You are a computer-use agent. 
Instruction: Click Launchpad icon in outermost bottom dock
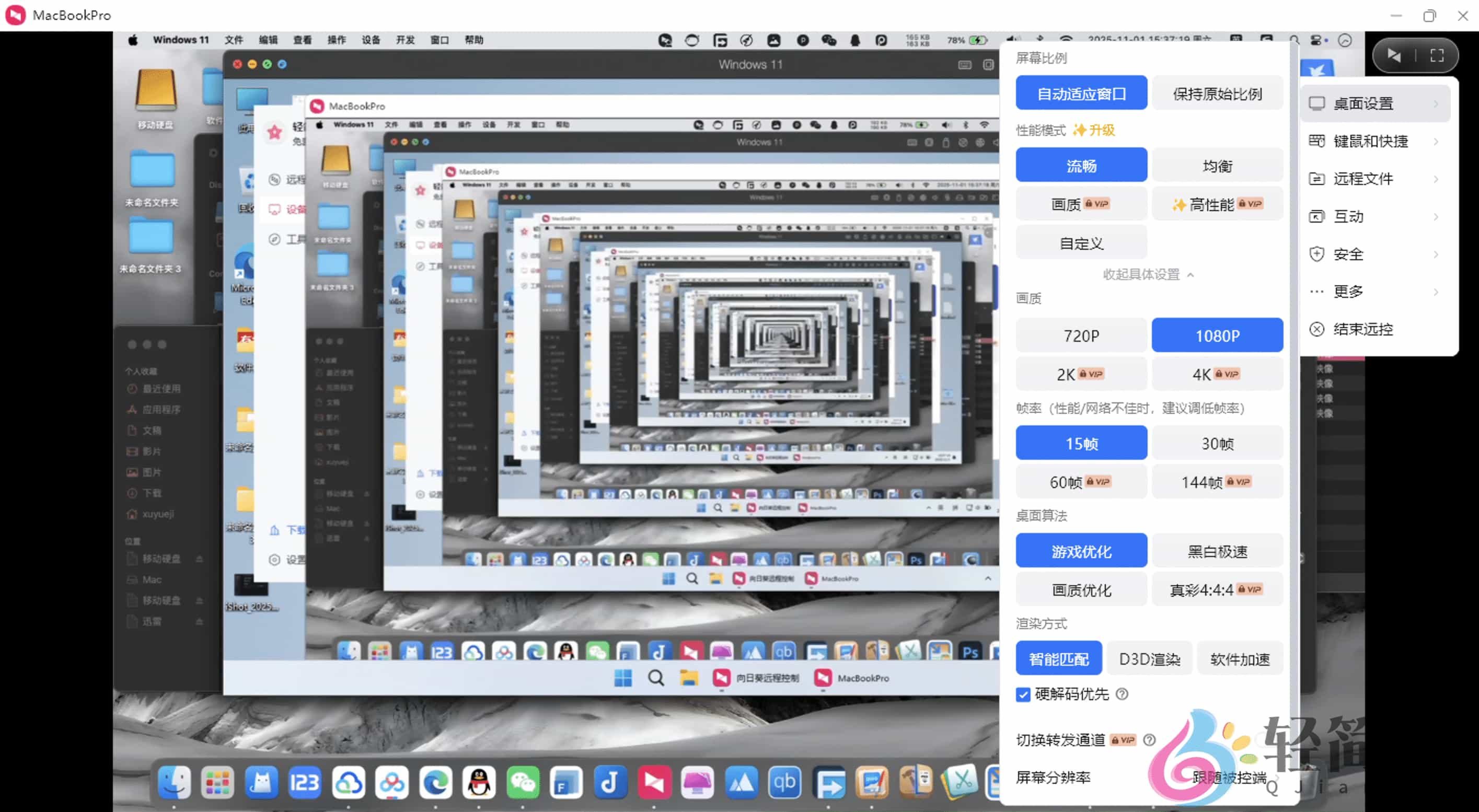tap(217, 782)
